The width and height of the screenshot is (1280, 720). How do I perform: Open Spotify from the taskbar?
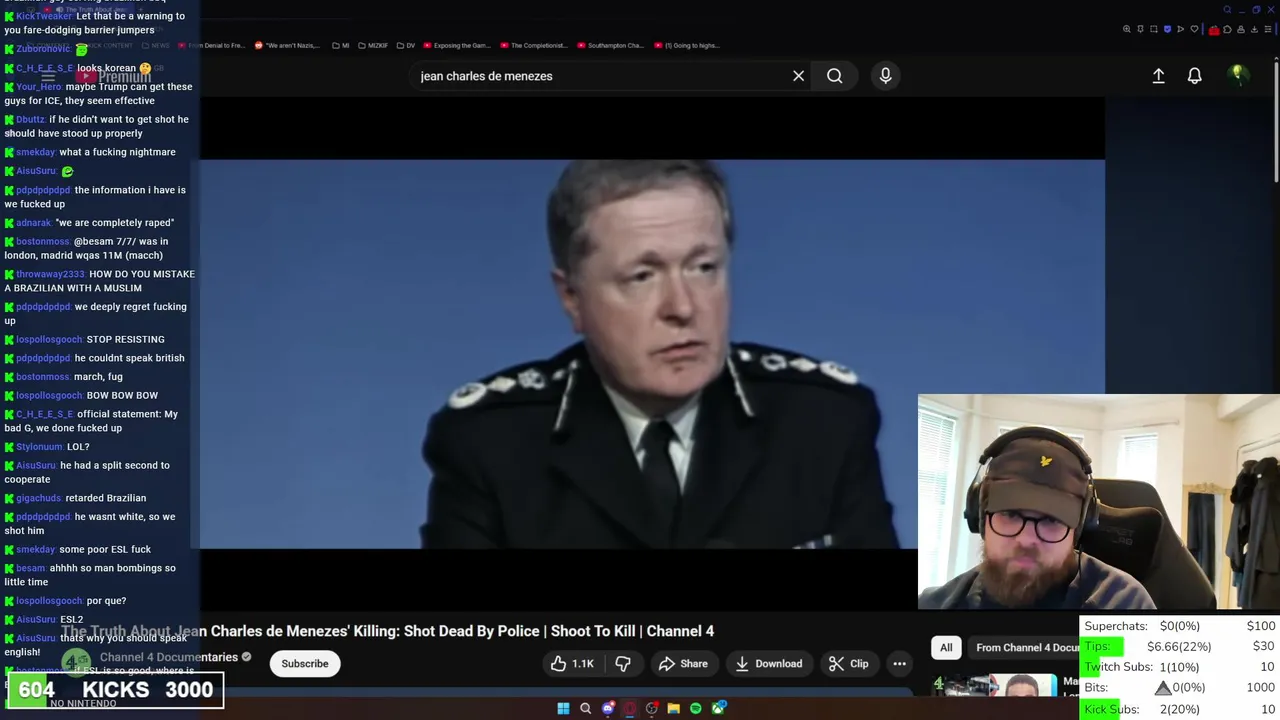point(696,708)
